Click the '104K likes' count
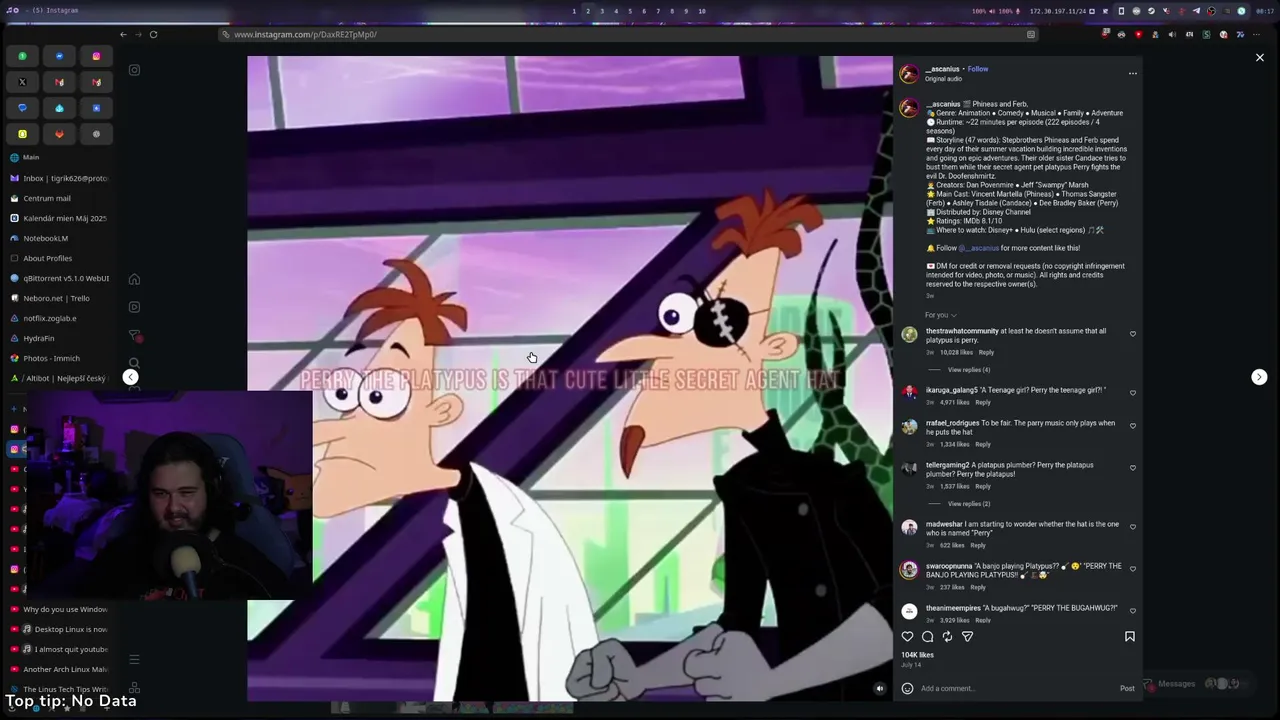Viewport: 1280px width, 720px height. (917, 655)
